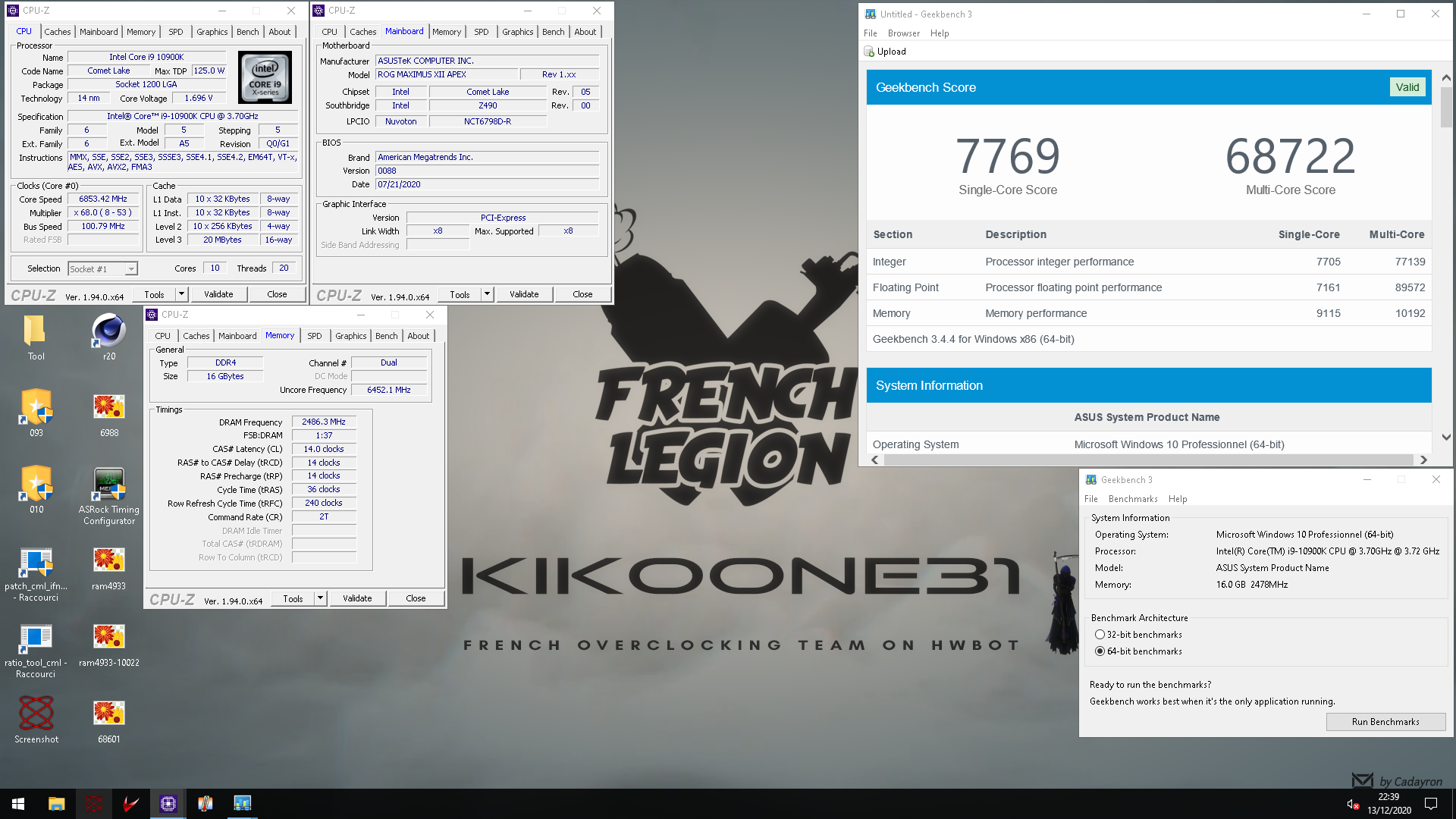Click the Run Benchmarks button
The width and height of the screenshot is (1456, 819).
pos(1385,722)
